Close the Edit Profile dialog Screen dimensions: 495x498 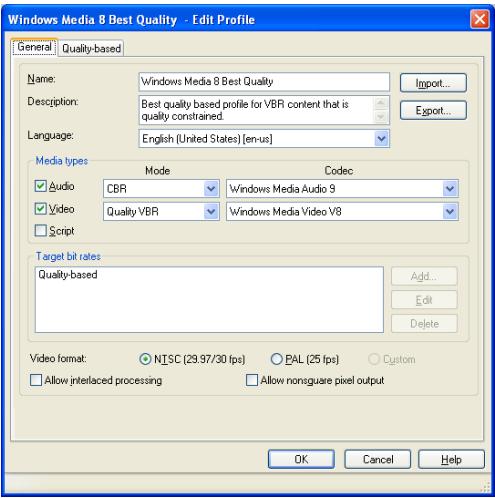click(x=480, y=19)
